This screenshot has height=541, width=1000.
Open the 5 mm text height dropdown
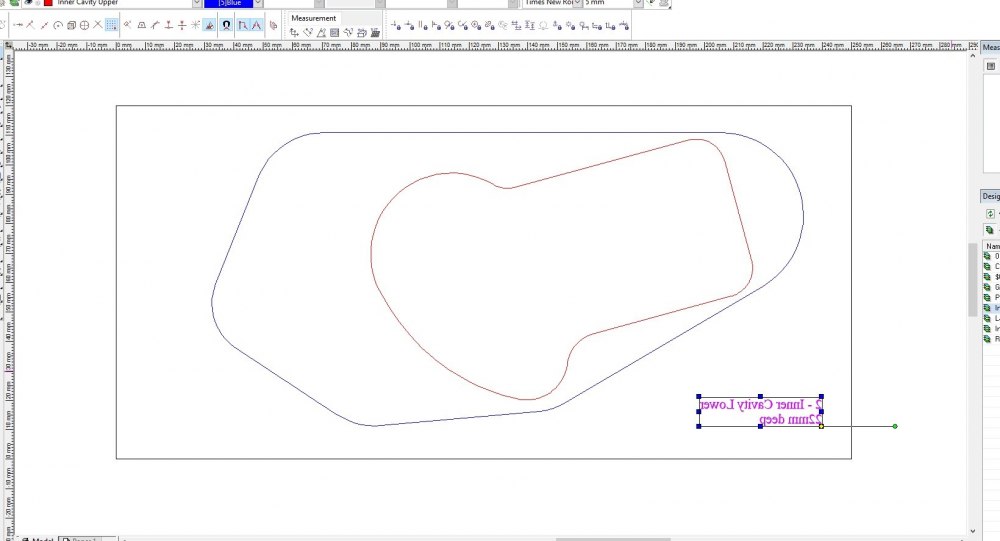pyautogui.click(x=638, y=3)
